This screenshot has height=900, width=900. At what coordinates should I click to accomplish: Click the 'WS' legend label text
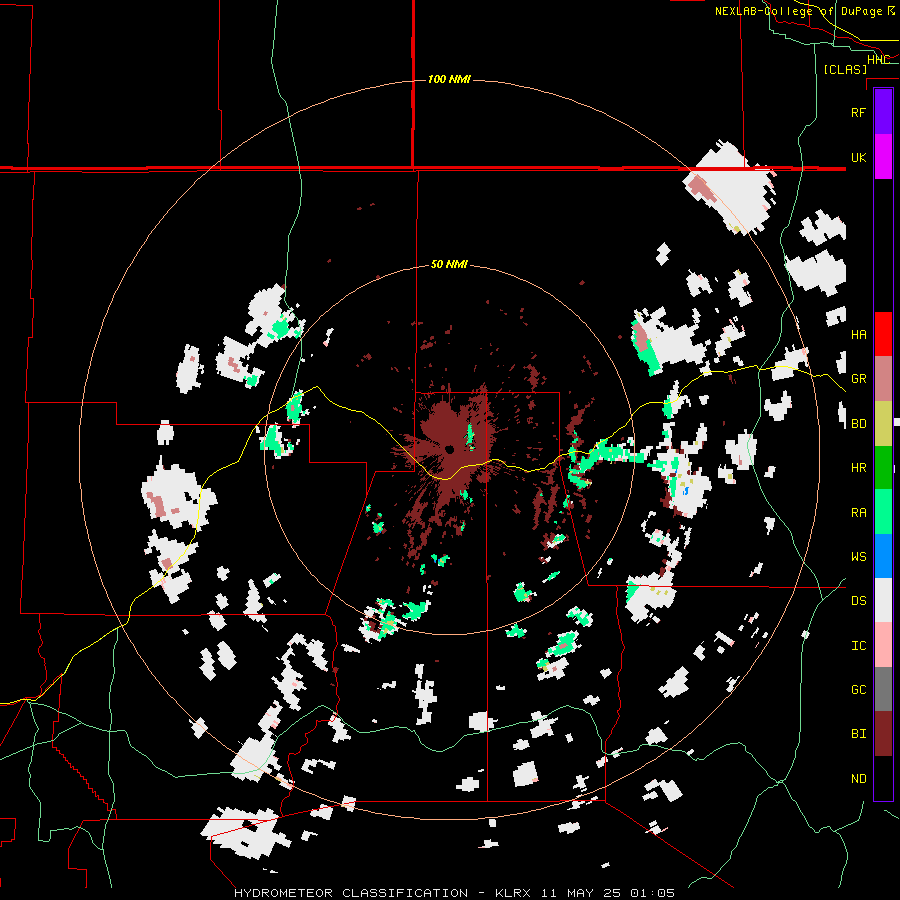[x=858, y=556]
